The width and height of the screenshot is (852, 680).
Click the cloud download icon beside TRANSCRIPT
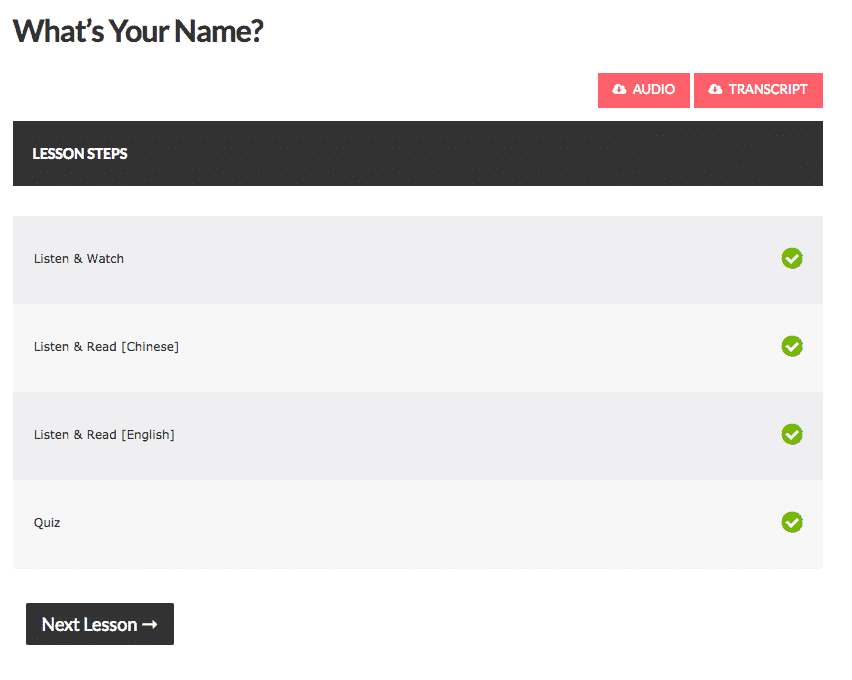pos(715,90)
